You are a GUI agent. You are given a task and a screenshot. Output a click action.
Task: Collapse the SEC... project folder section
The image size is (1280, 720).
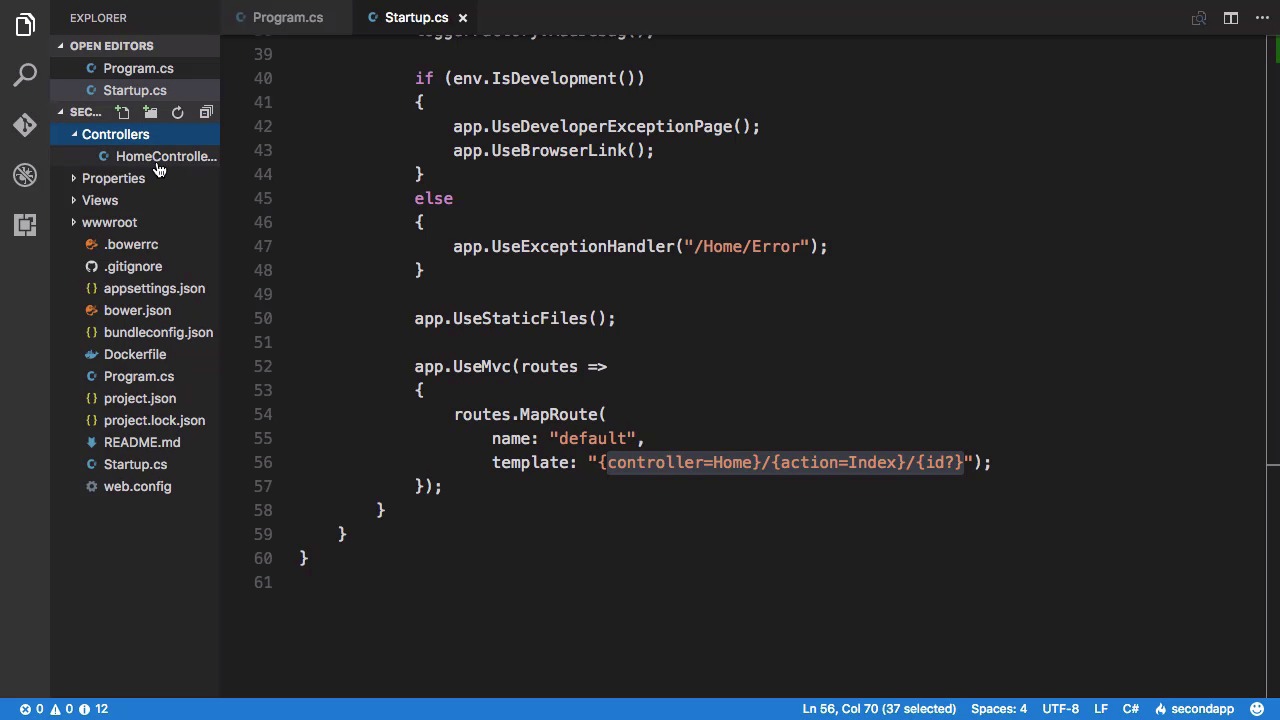click(61, 112)
